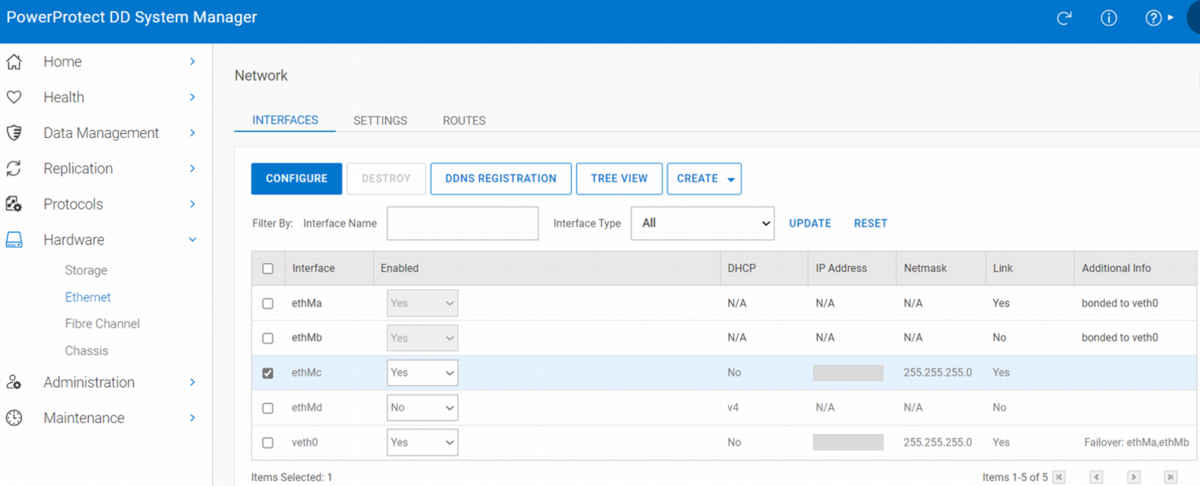The height and width of the screenshot is (486, 1200).
Task: Click the Health heart icon
Action: 14,97
